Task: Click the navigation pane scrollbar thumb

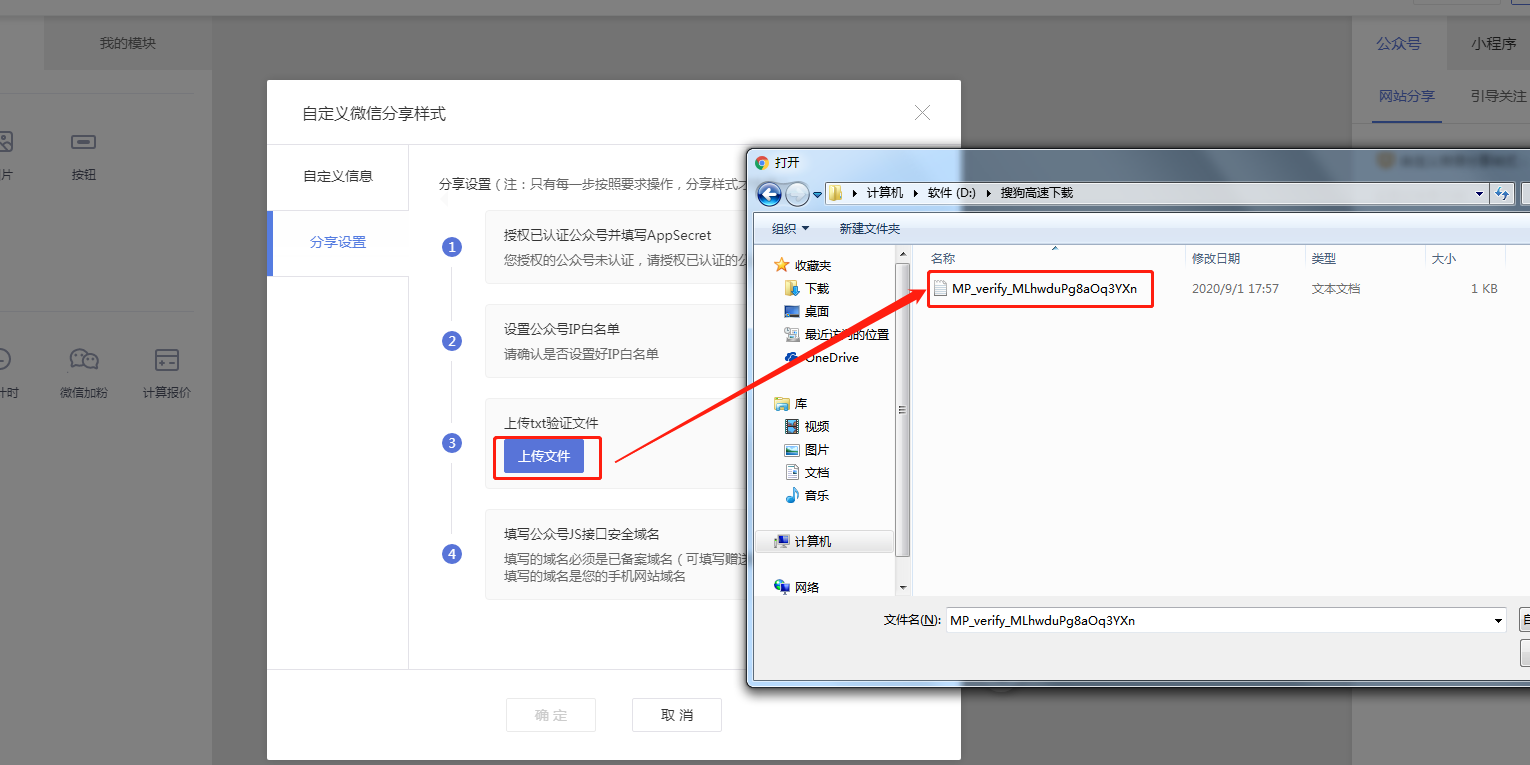Action: pyautogui.click(x=903, y=410)
